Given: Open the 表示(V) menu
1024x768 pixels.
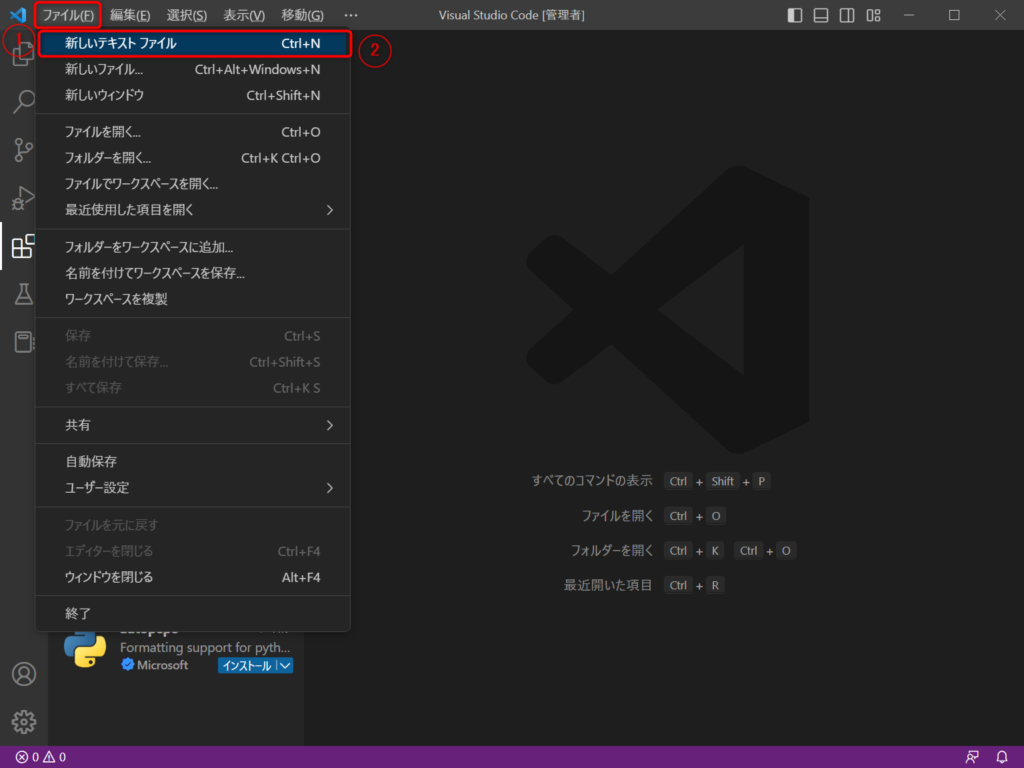Looking at the screenshot, I should point(244,15).
